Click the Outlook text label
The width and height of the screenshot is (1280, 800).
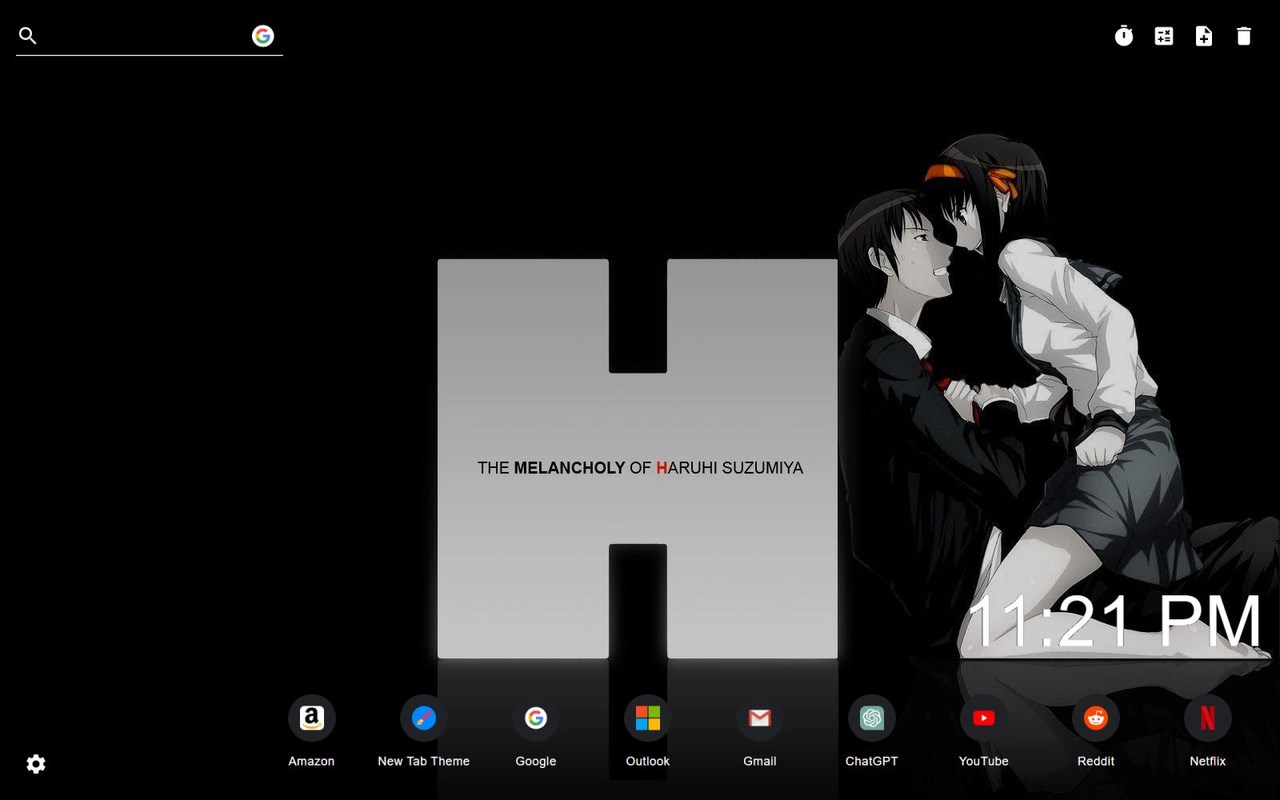[x=648, y=761]
